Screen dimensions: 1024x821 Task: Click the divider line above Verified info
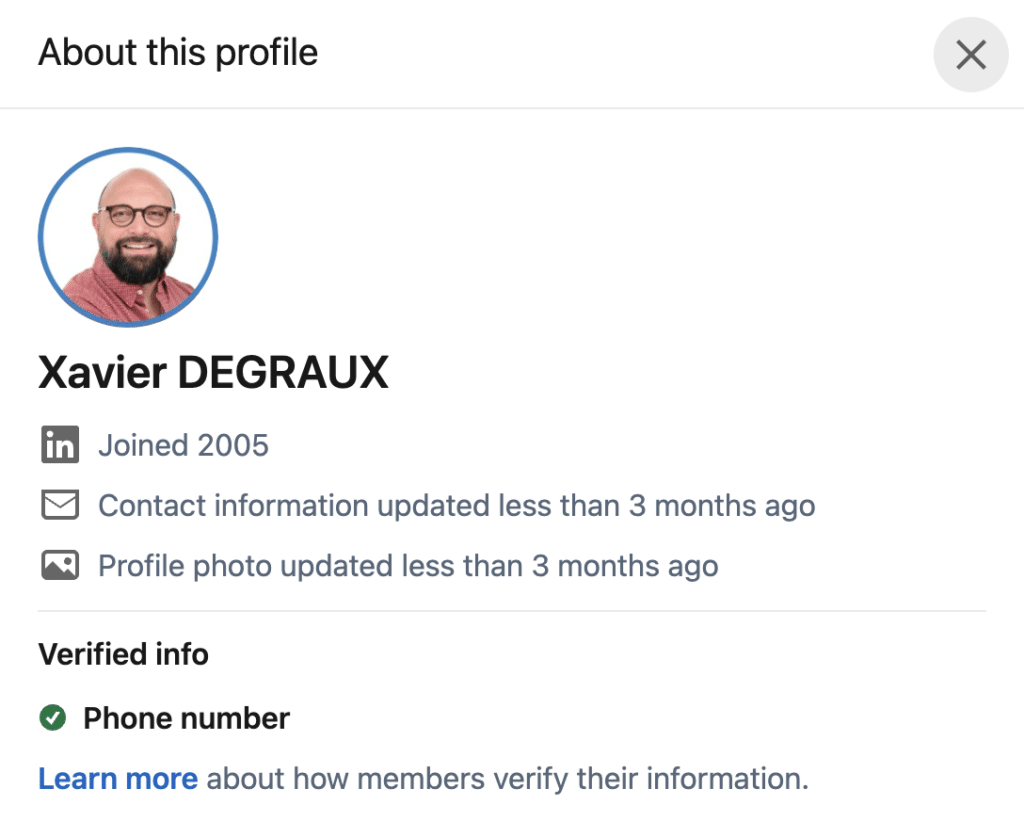(x=512, y=610)
